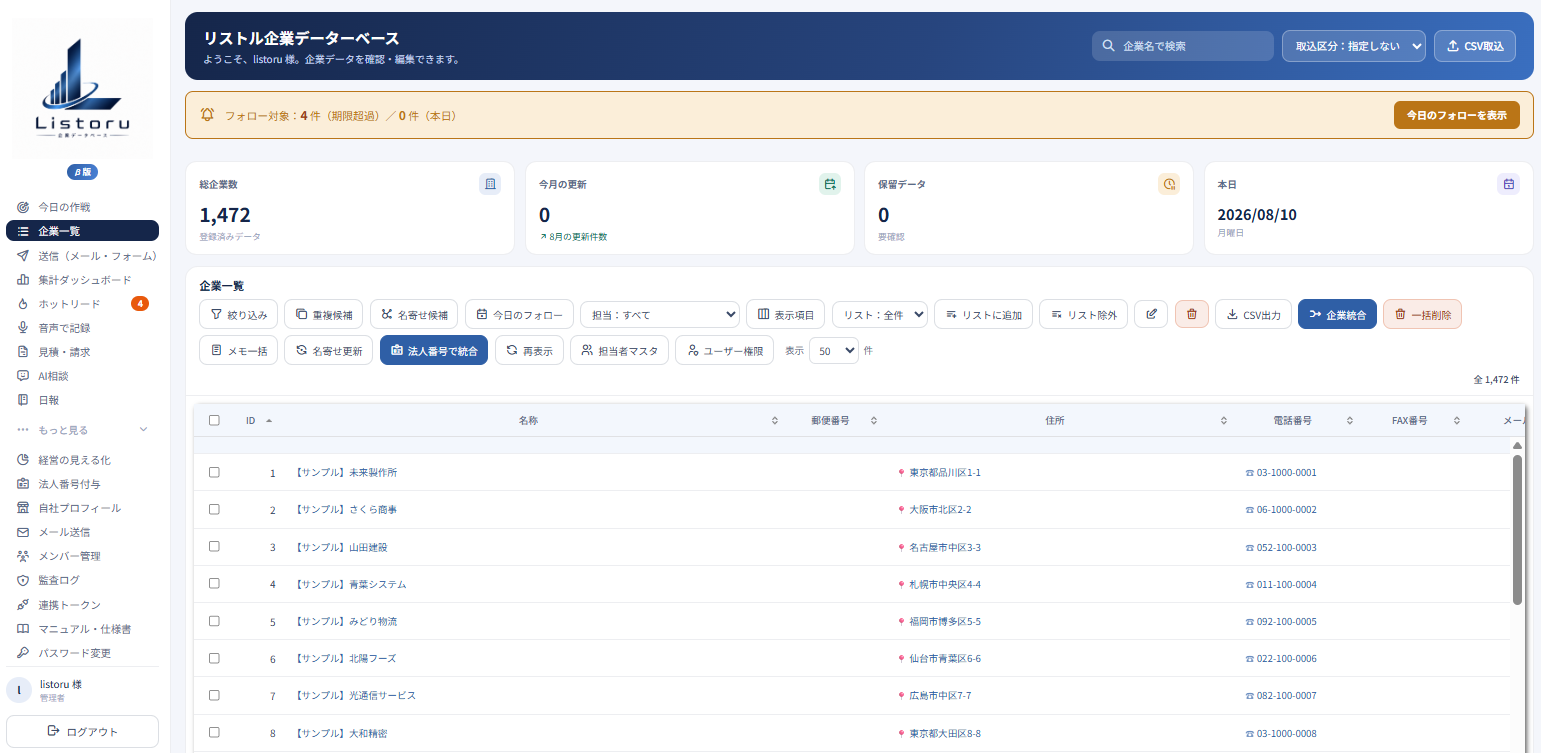Viewport: 1541px width, 753px height.
Task: Click the bell icon in follow banner
Action: (208, 115)
